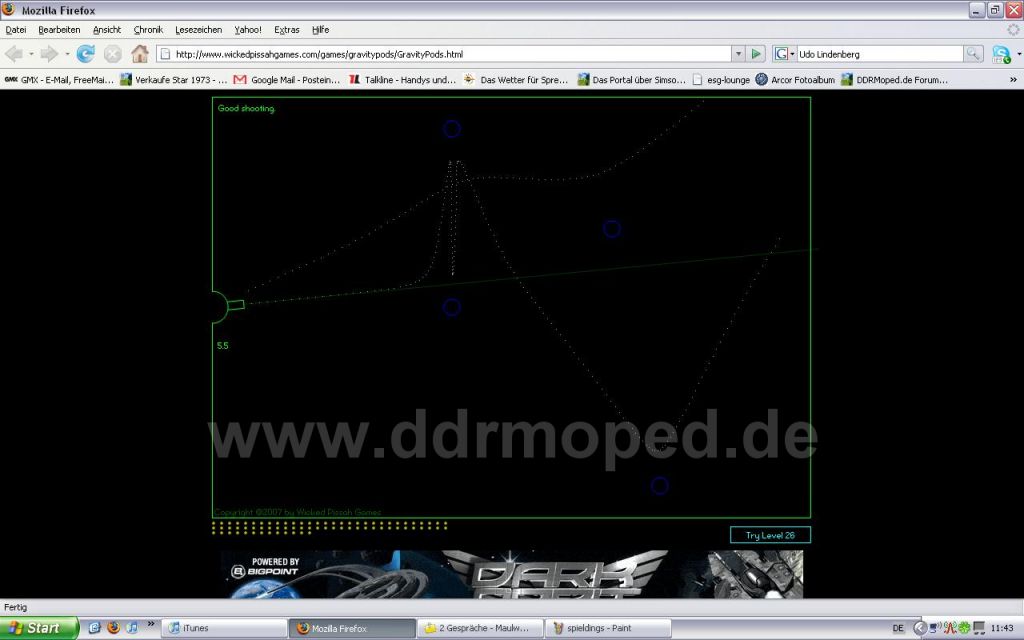The height and width of the screenshot is (640, 1024).
Task: Expand the address bar history dropdown
Action: (738, 54)
